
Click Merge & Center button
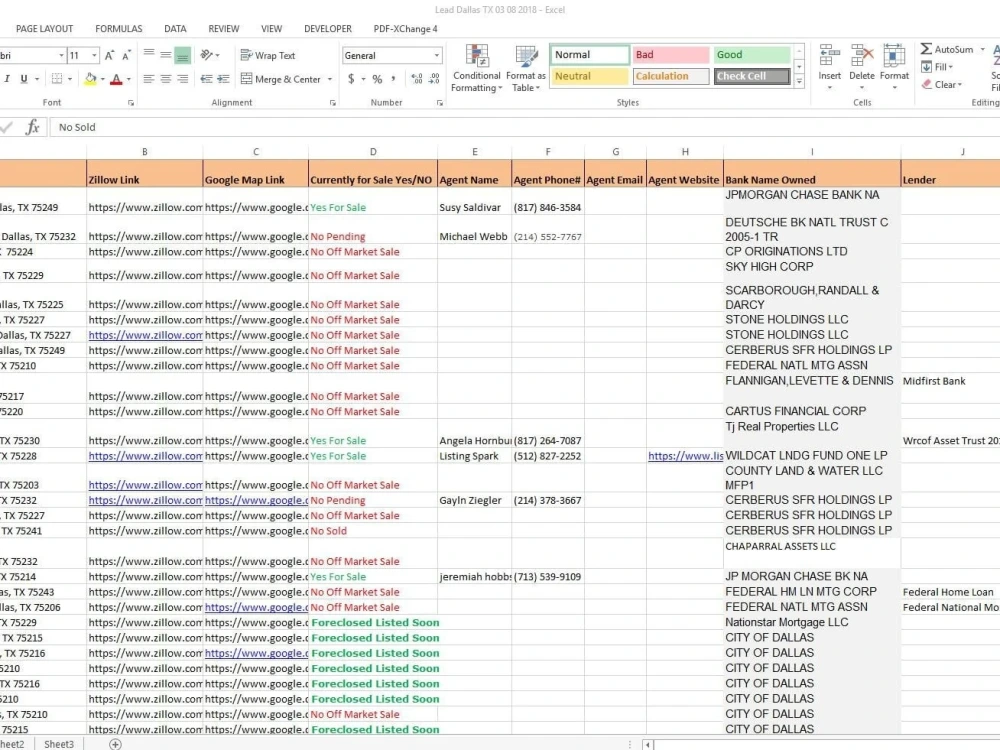[281, 79]
